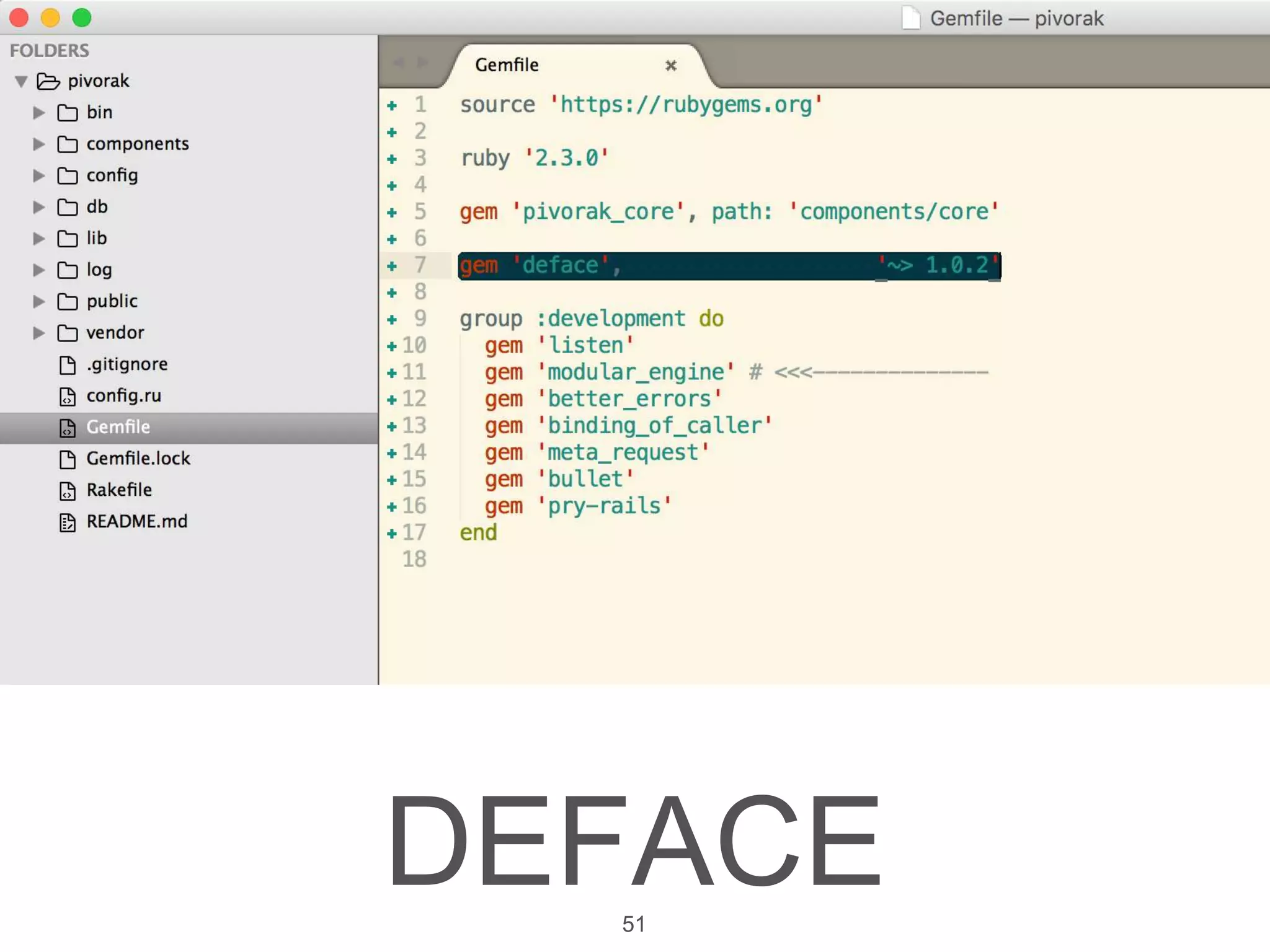1270x952 pixels.
Task: Click the components folder icon
Action: point(68,144)
